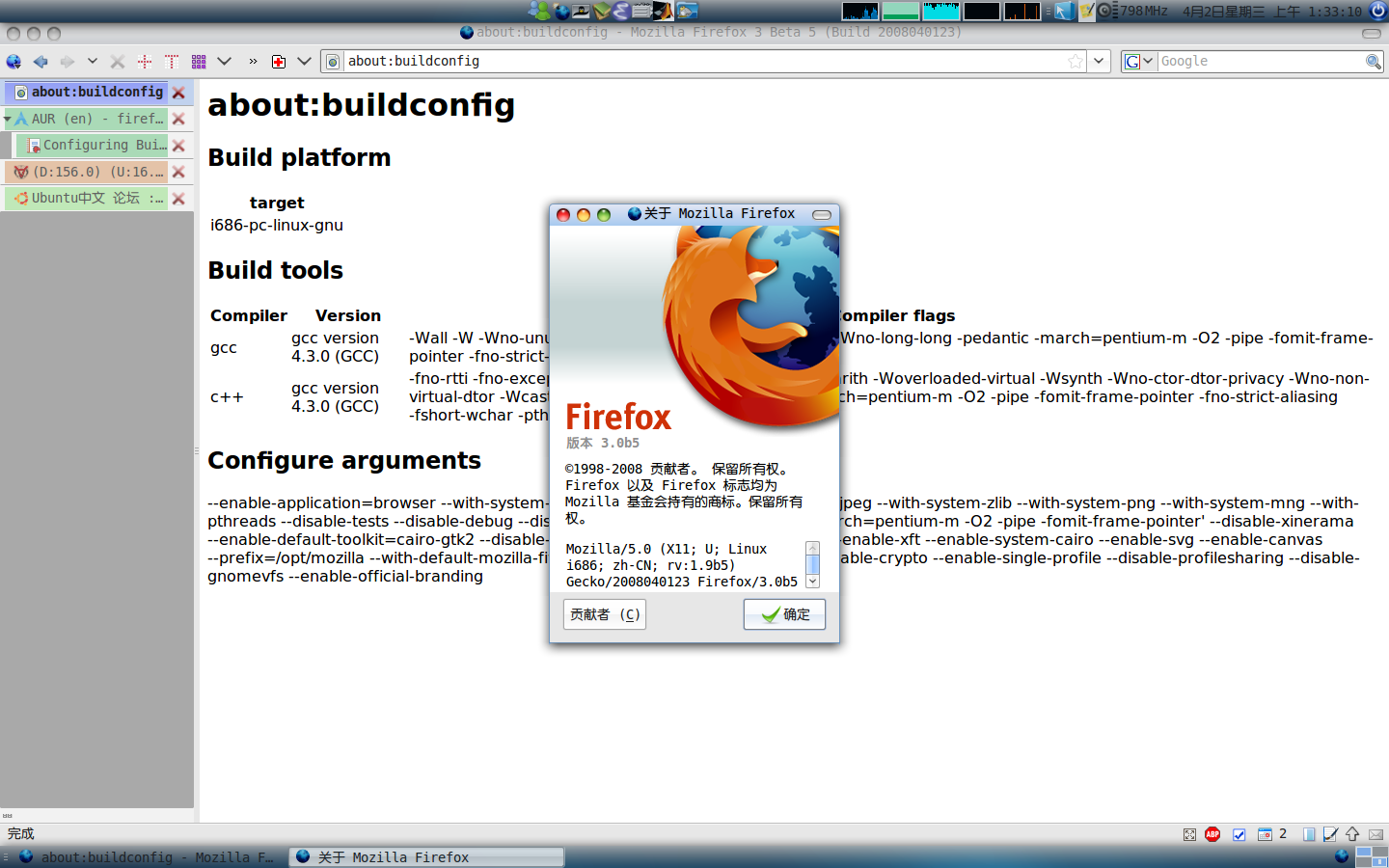1389x868 pixels.
Task: Click the 798MHz CPU frequency indicator
Action: click(x=1144, y=12)
